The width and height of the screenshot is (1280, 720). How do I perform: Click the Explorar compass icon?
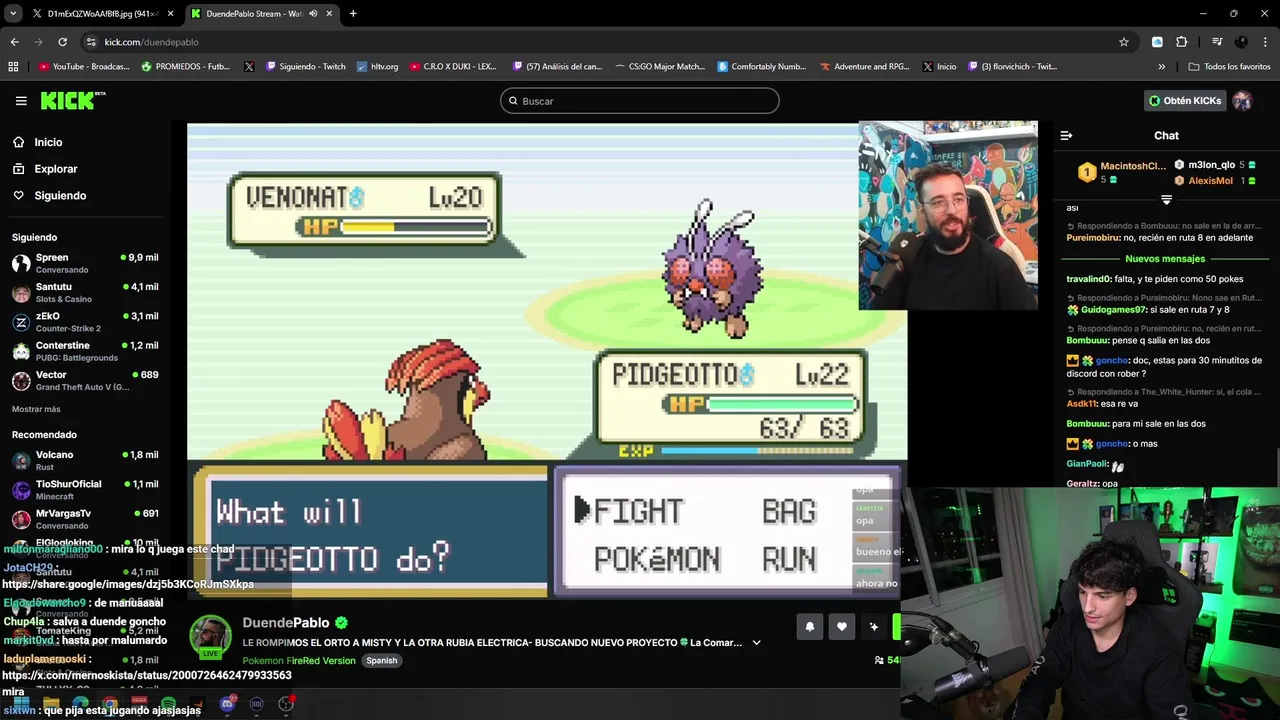click(18, 169)
